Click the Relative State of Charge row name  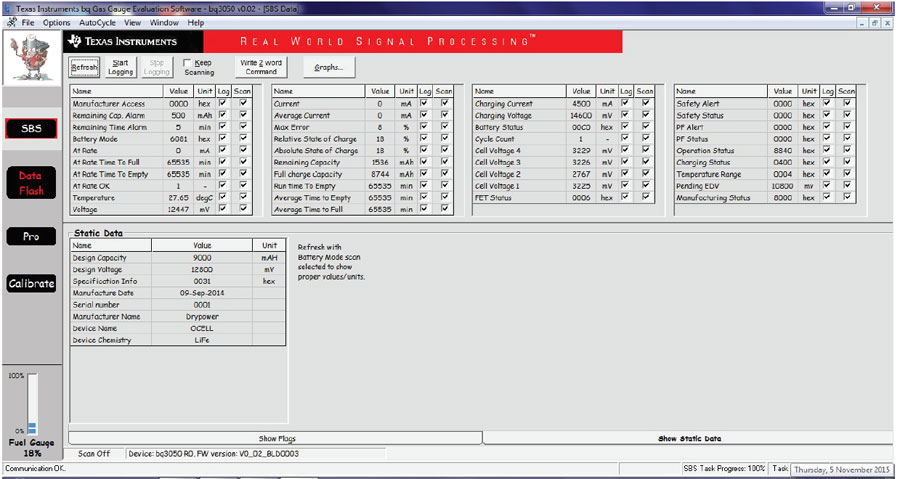pos(315,139)
